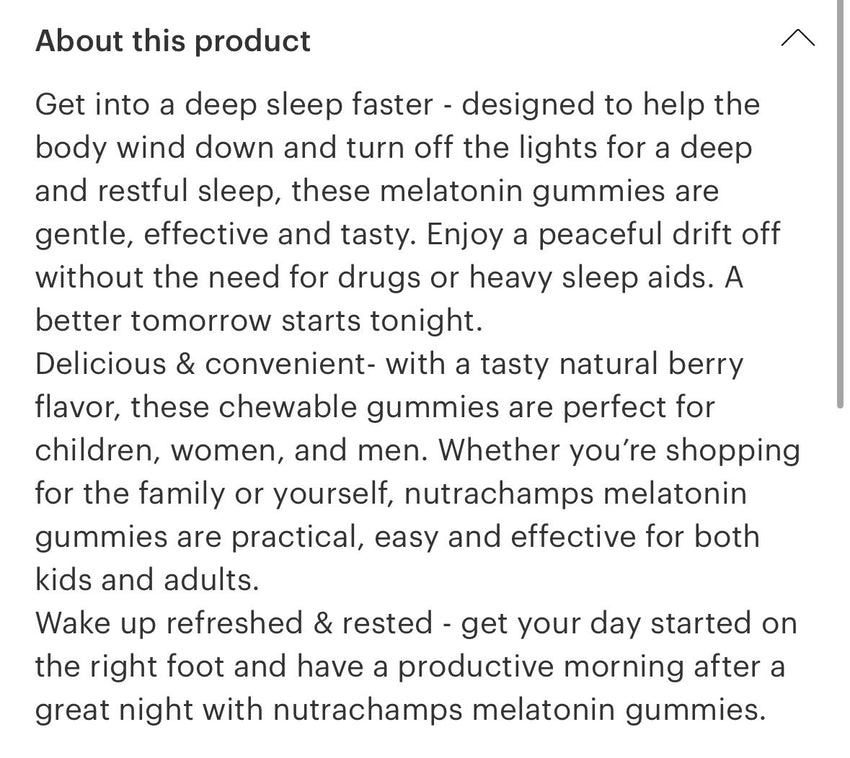Click the "About this product" heading
The image size is (850, 758).
pos(173,41)
